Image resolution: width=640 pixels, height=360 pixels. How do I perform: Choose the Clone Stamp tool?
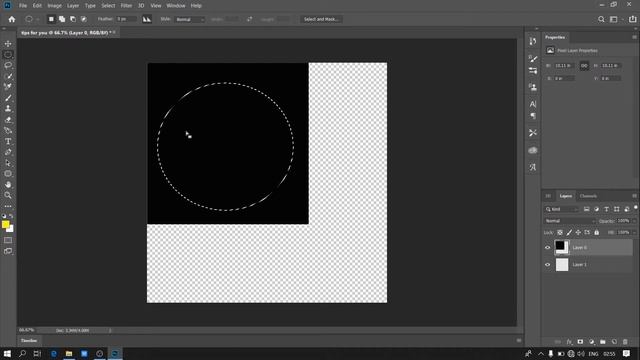(8, 109)
